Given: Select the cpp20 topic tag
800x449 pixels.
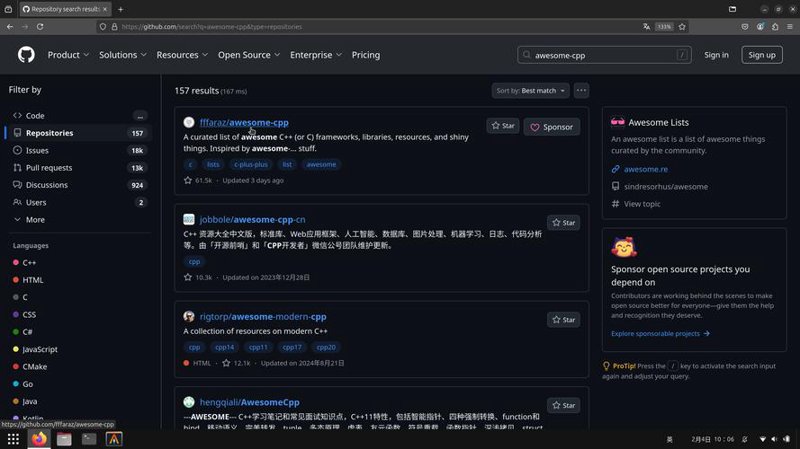Looking at the screenshot, I should coord(326,347).
